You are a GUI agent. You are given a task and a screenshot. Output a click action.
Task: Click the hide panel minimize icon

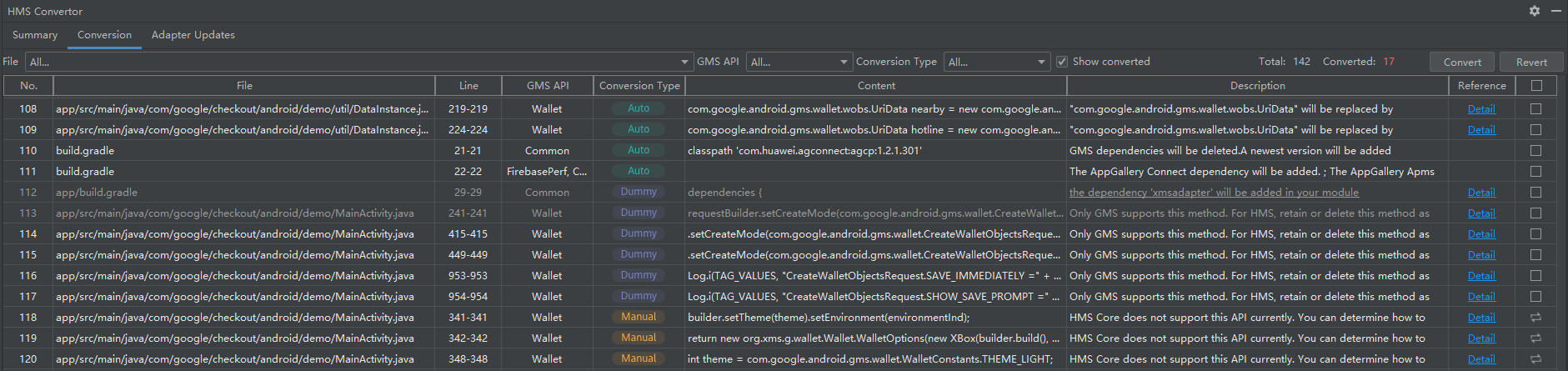(x=1555, y=11)
